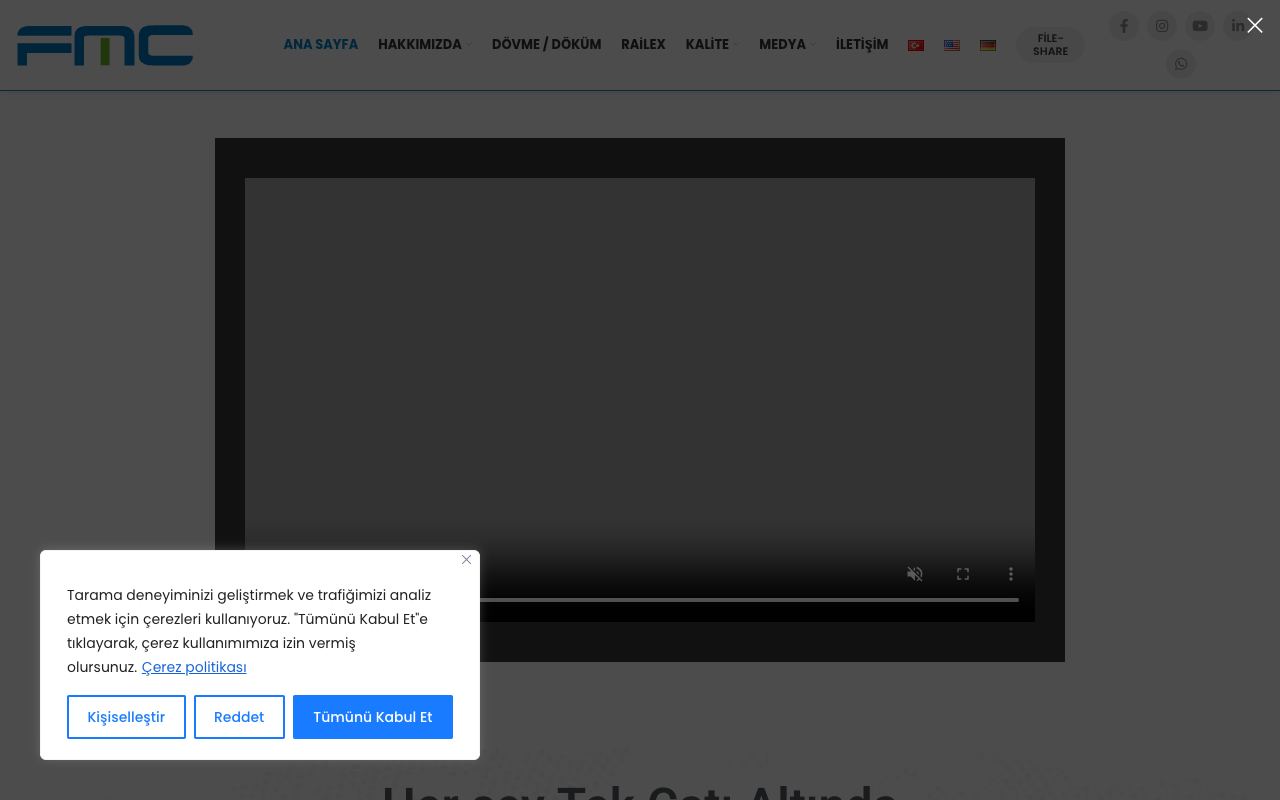Open the YouTube social icon
Image resolution: width=1280 pixels, height=800 pixels.
click(x=1200, y=26)
